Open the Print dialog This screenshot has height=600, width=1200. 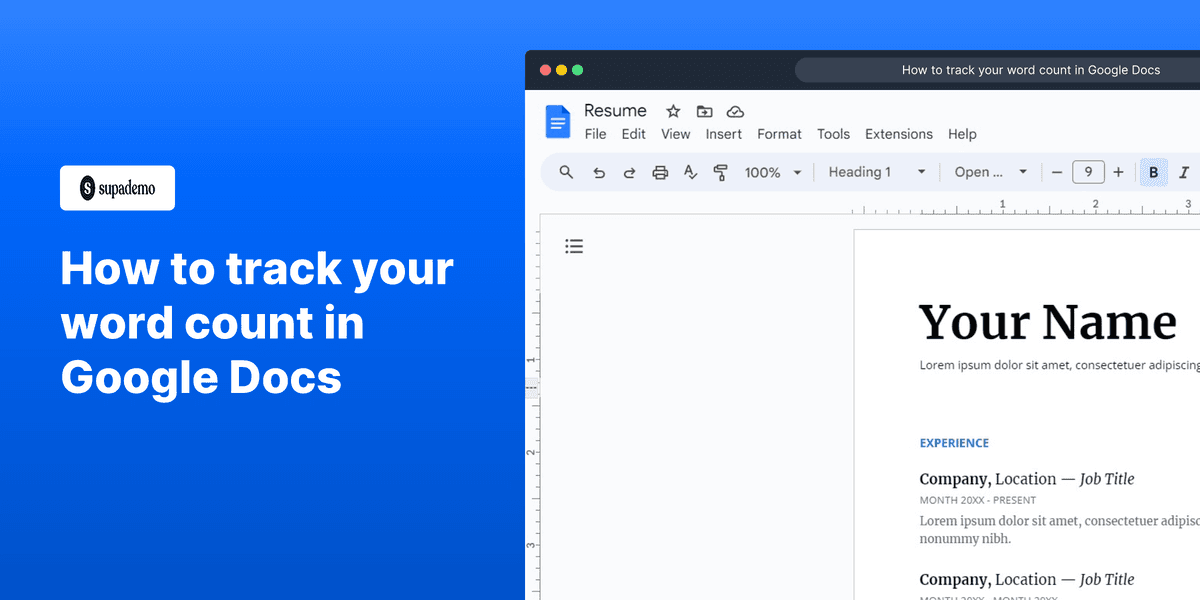660,172
